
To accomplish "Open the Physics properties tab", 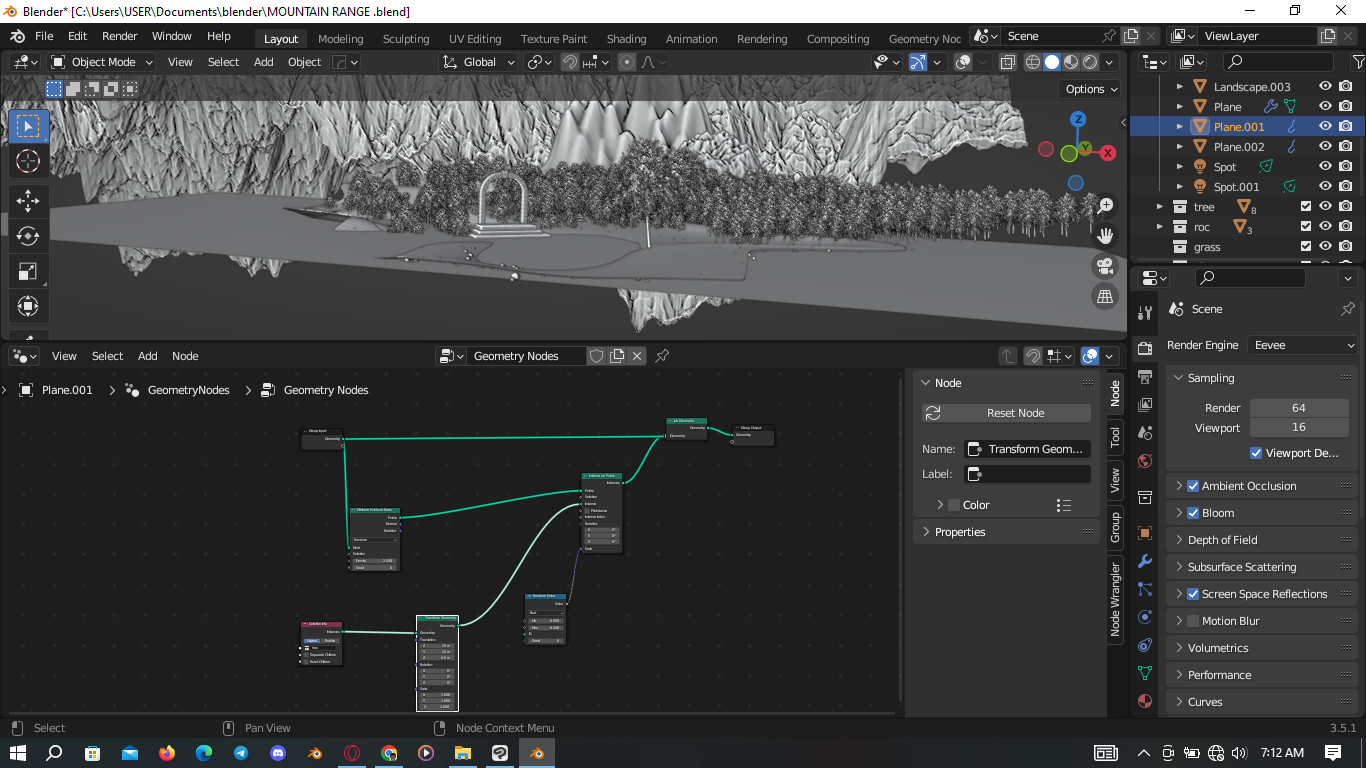I will (x=1145, y=617).
